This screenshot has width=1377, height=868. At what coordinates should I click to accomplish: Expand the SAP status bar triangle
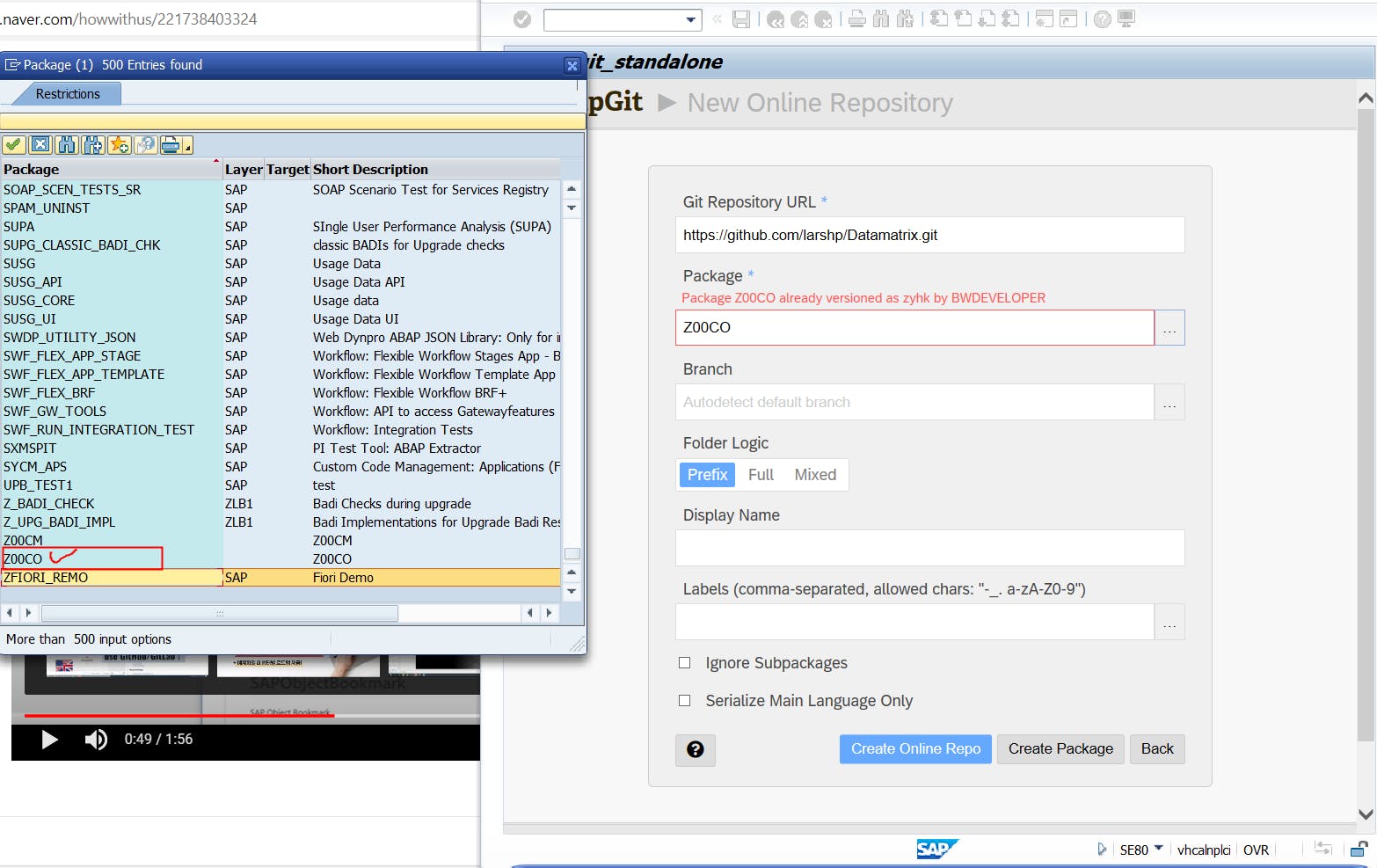click(1102, 850)
